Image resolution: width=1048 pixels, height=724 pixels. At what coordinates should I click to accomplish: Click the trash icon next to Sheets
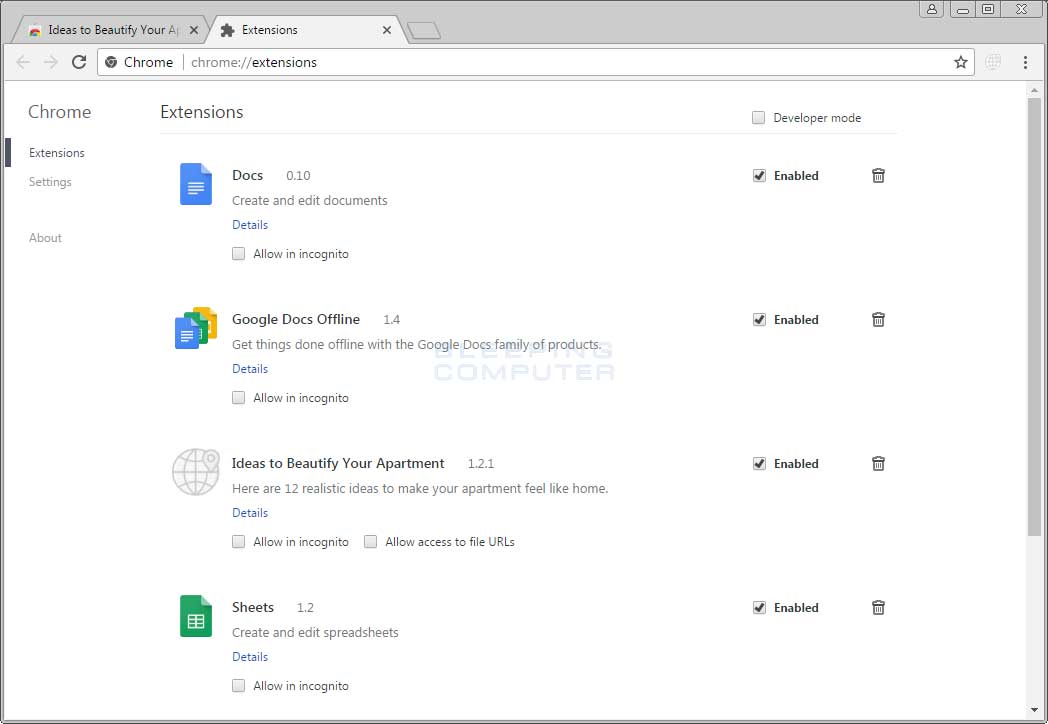[x=878, y=608]
